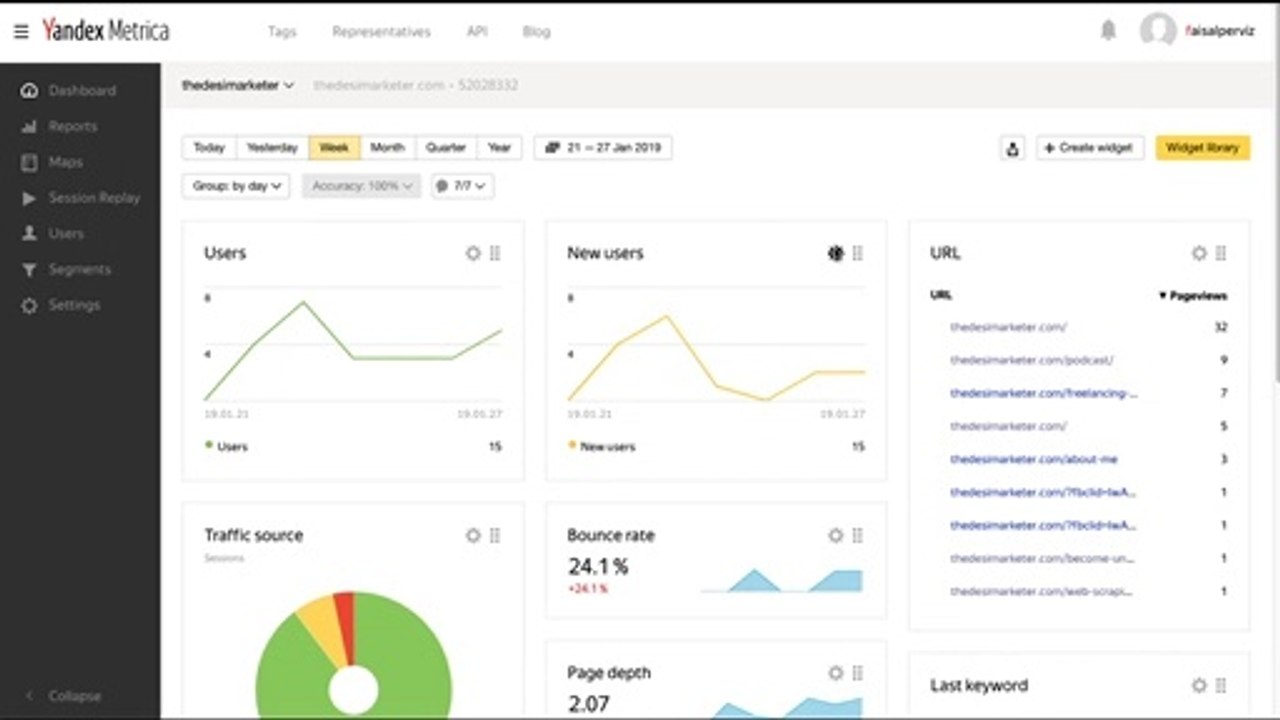Image resolution: width=1280 pixels, height=720 pixels.
Task: Open API in top navigation
Action: [x=477, y=31]
